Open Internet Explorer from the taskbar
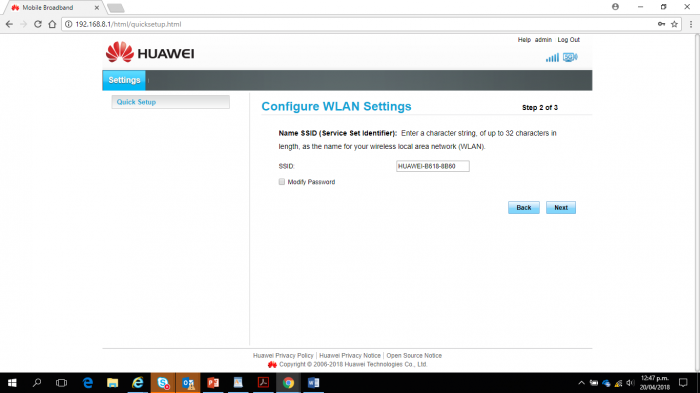700x393 pixels. point(138,383)
